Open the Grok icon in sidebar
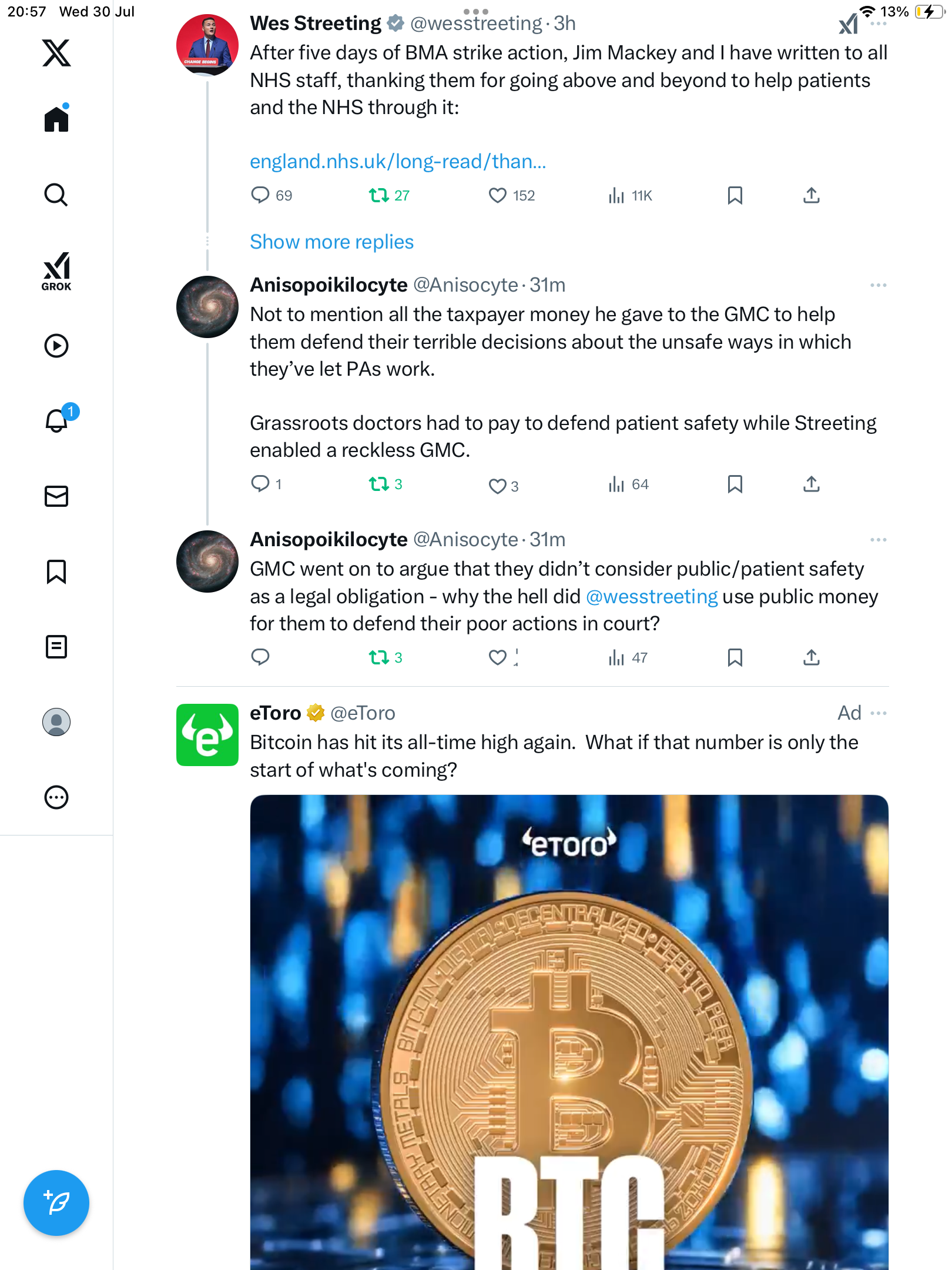Image resolution: width=952 pixels, height=1270 pixels. coord(56,271)
